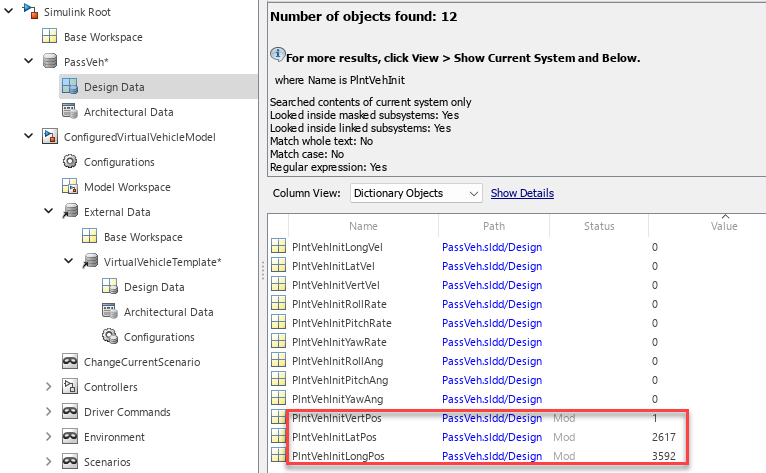The width and height of the screenshot is (766, 473).
Task: Click the ChangeCurrentScenario block icon
Action: click(69, 362)
